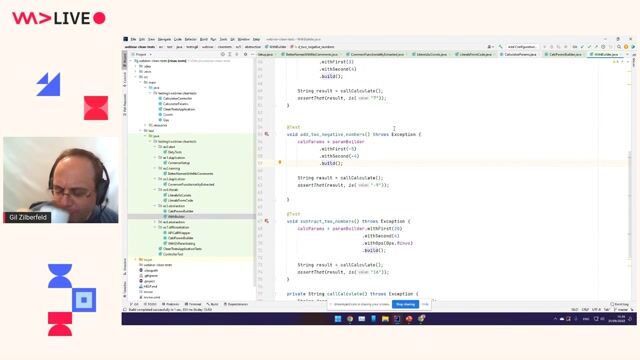Open CleanTestsApplication class in tree
This screenshot has height=360, width=640.
[177, 109]
